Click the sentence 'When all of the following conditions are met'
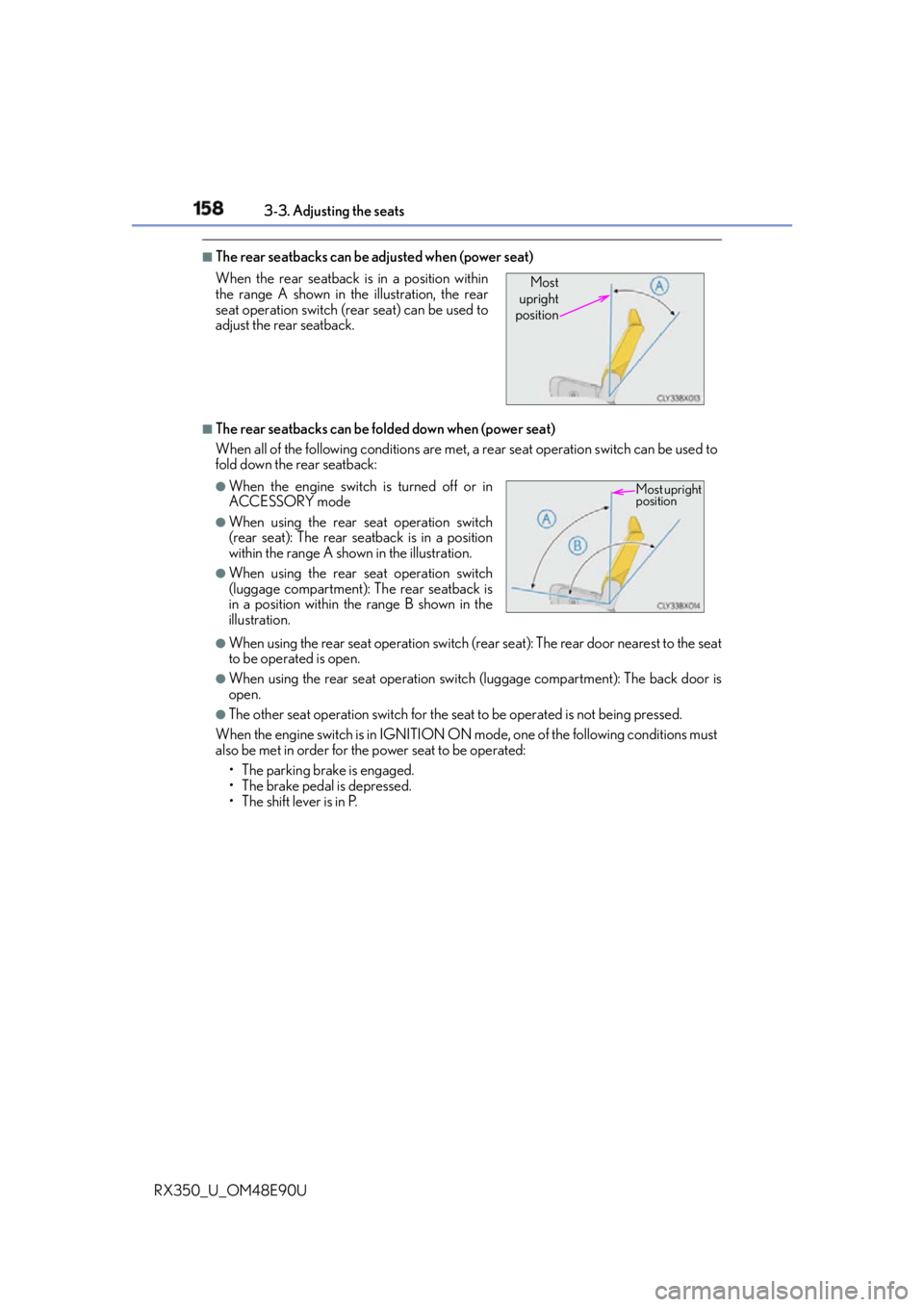The height and width of the screenshot is (1307, 924). pos(467,456)
